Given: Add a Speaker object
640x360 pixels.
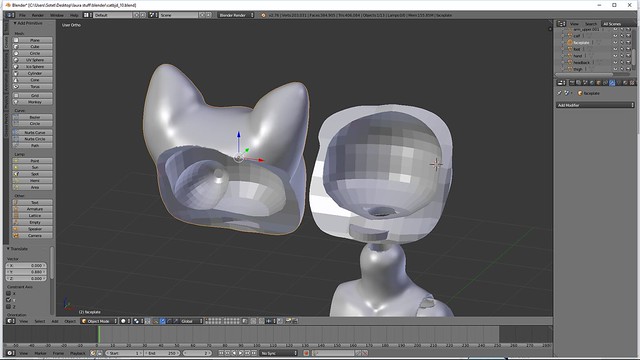Looking at the screenshot, I should click(33, 229).
